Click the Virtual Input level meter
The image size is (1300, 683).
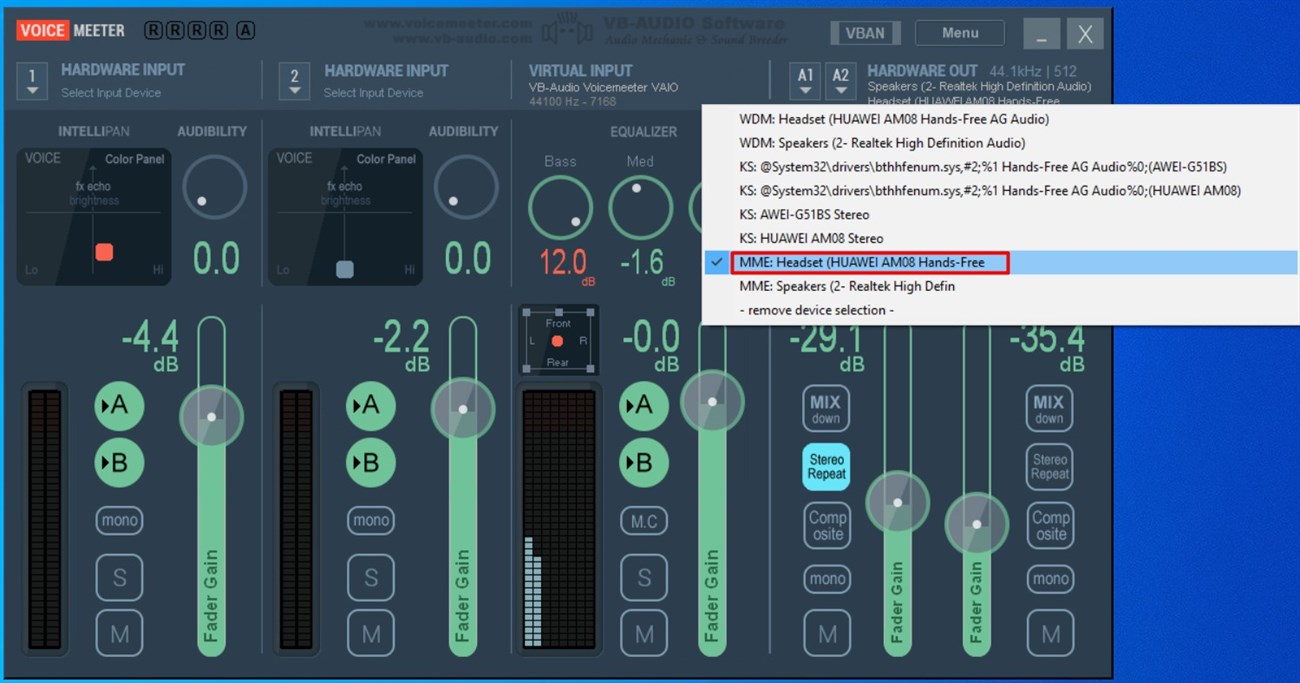[560, 520]
